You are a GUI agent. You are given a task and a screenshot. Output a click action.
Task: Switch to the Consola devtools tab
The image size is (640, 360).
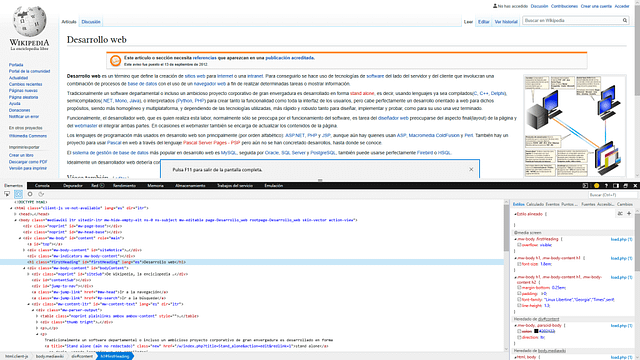click(x=42, y=186)
